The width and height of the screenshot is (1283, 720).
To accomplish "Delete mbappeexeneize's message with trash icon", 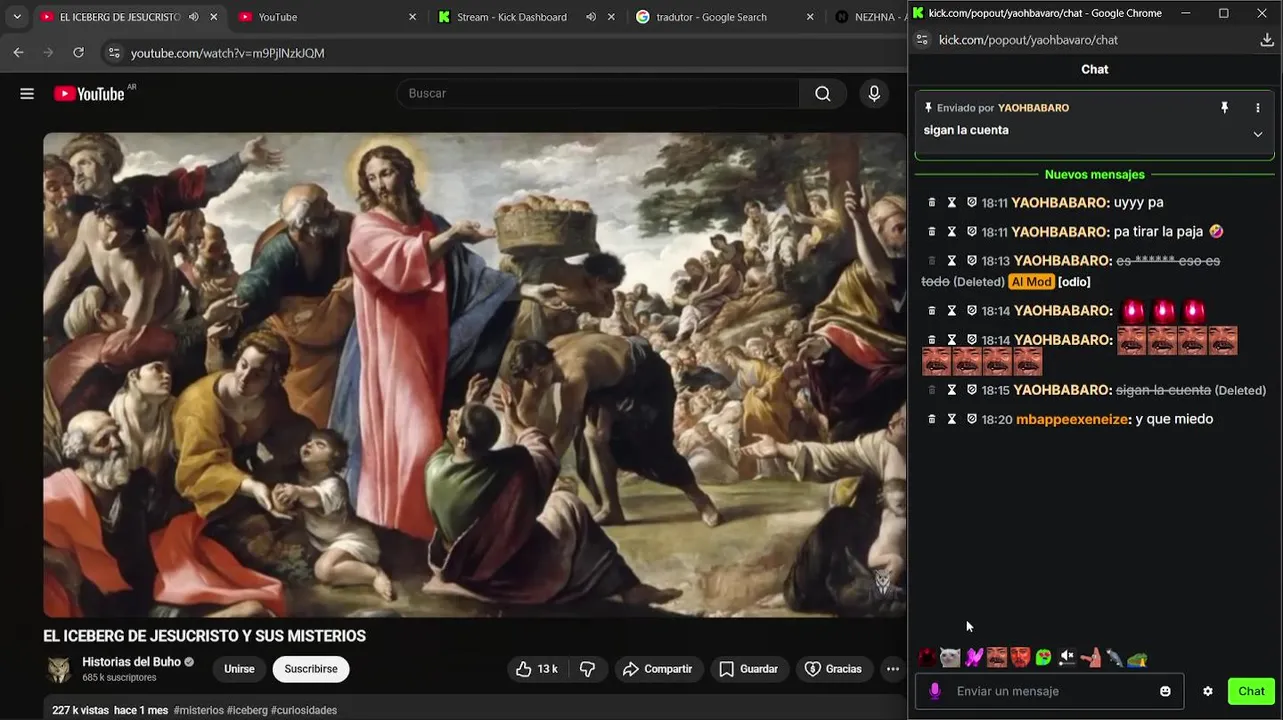I will pyautogui.click(x=932, y=419).
